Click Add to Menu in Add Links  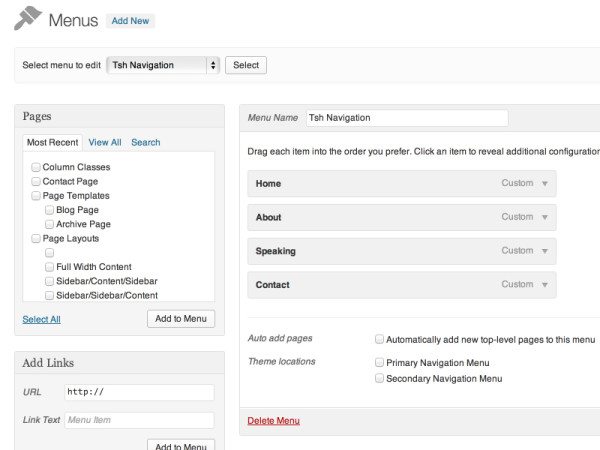point(181,445)
